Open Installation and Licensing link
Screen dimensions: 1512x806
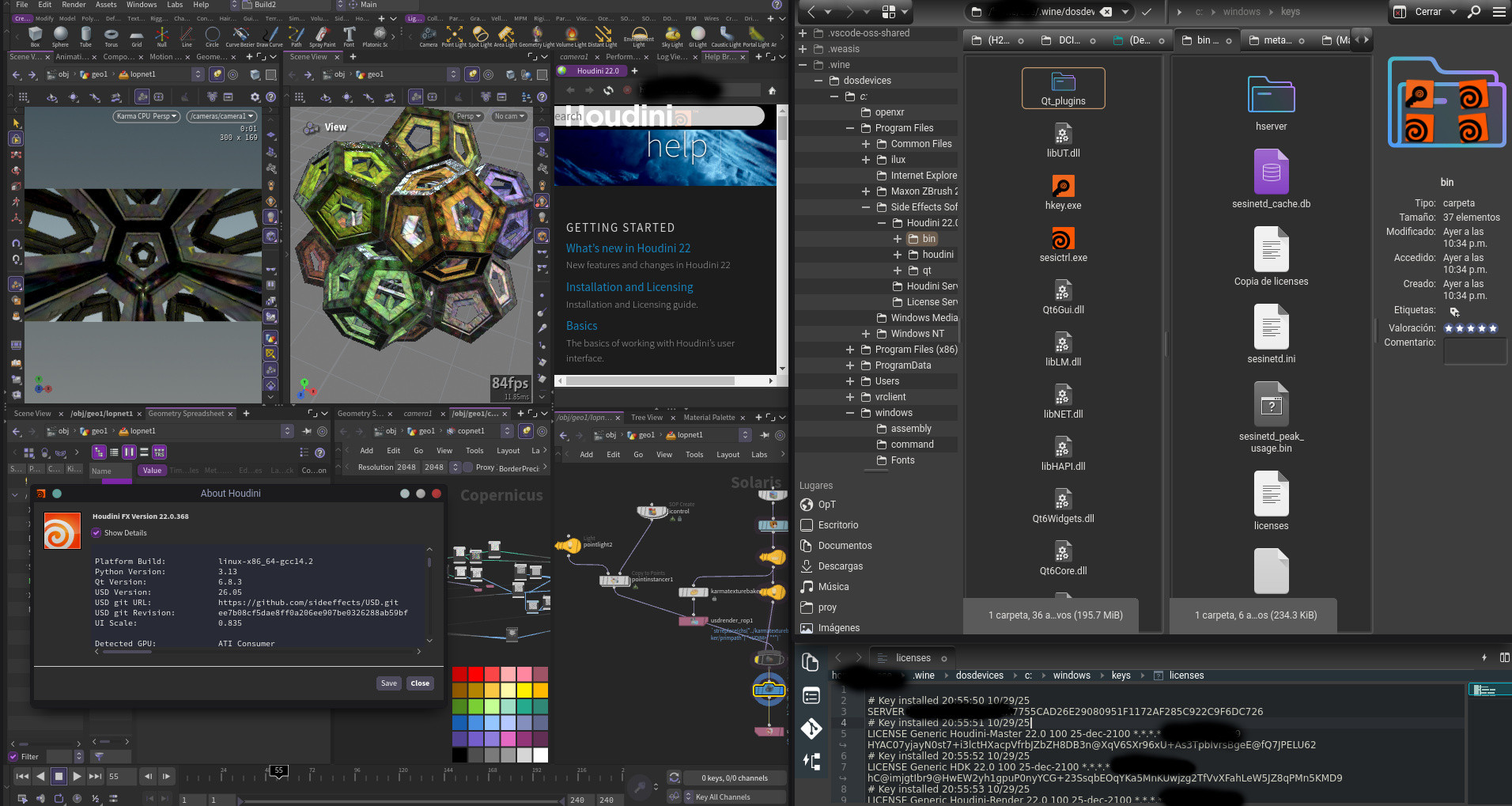click(x=629, y=287)
